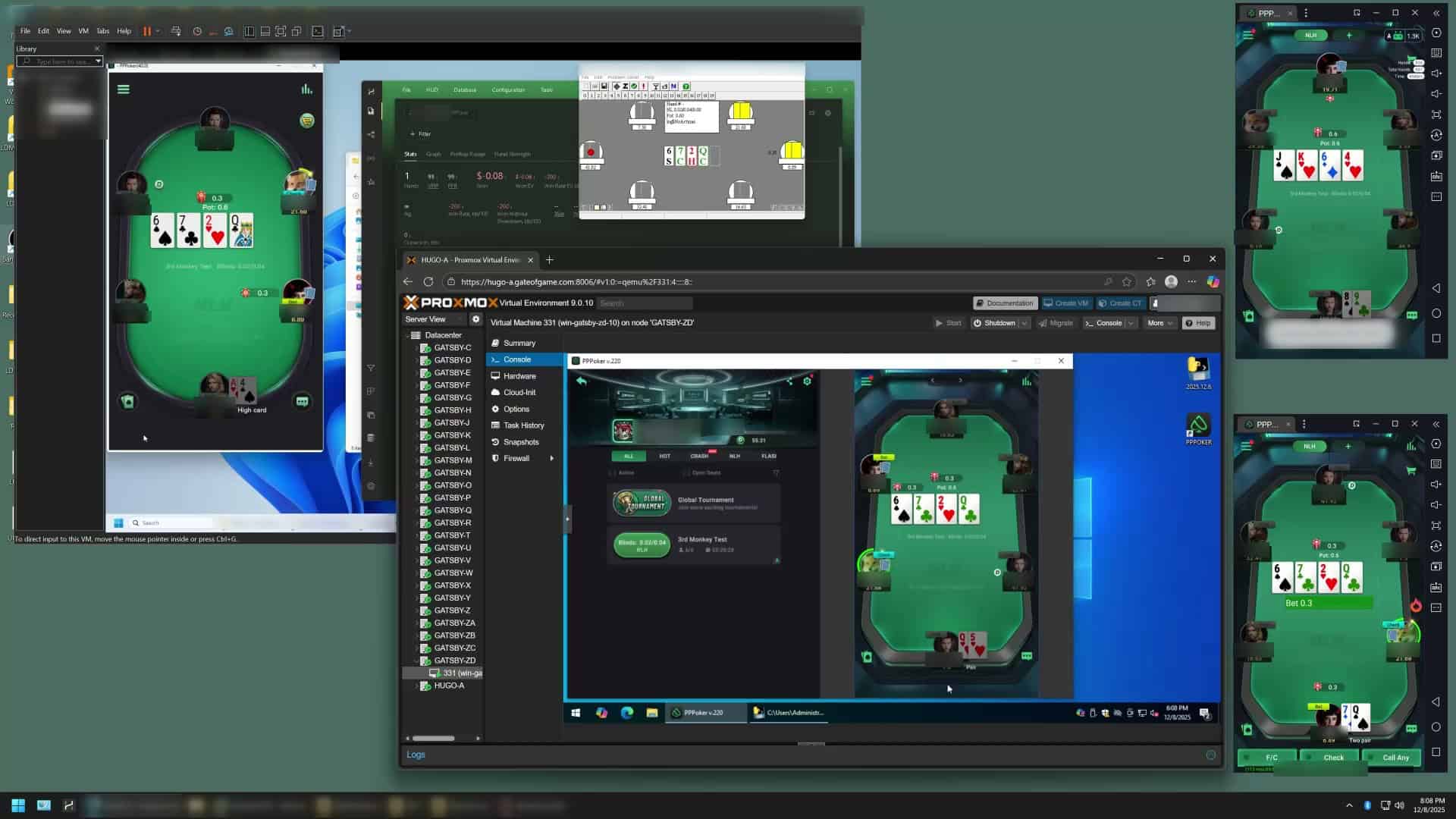Viewport: 1456px width, 819px height.
Task: Toggle the Open Seats checkbox in PPPoker lobby
Action: (x=687, y=473)
